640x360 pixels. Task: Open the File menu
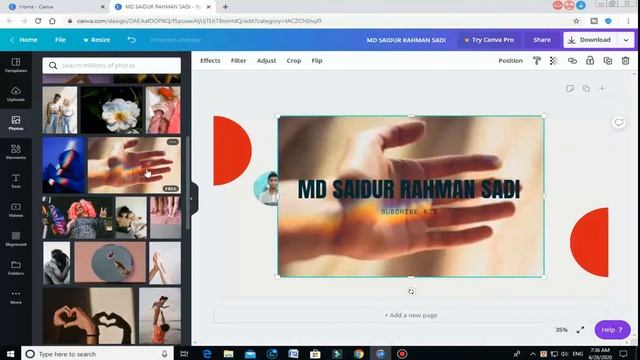click(60, 40)
